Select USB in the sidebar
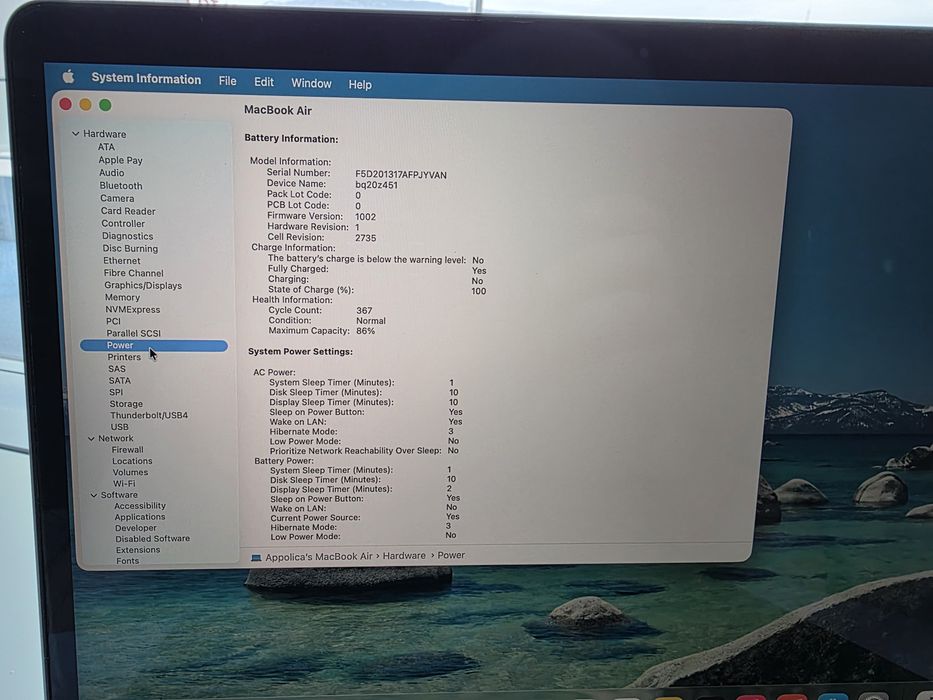 tap(119, 426)
